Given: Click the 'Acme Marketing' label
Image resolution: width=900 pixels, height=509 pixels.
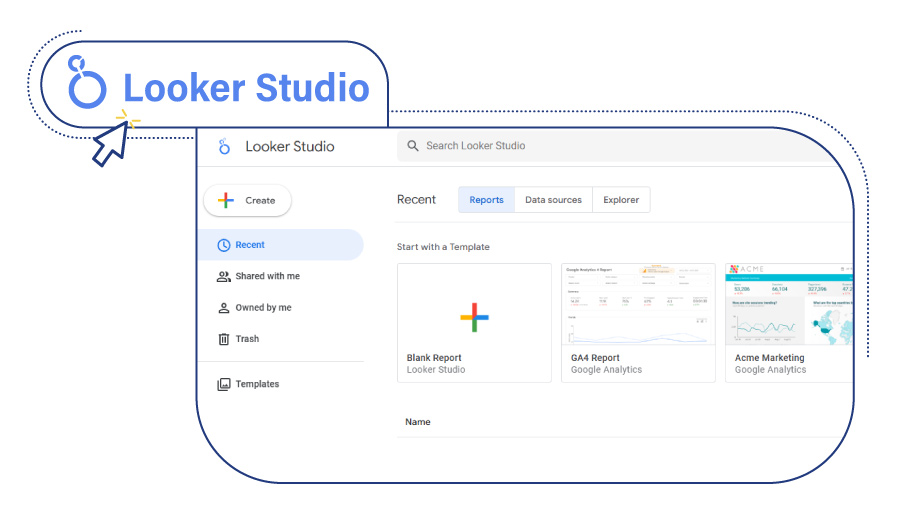Looking at the screenshot, I should (x=770, y=358).
